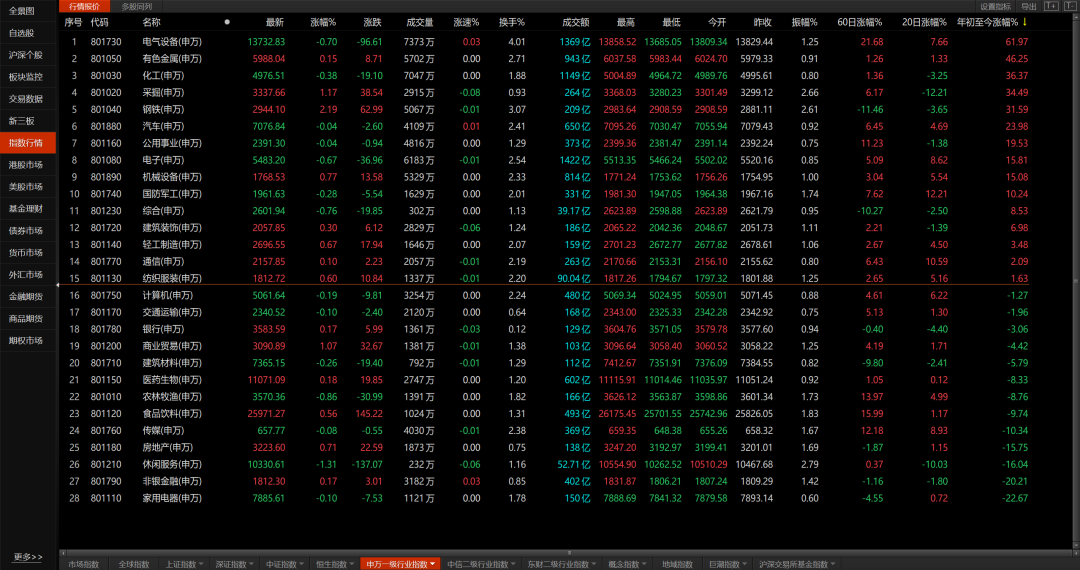The image size is (1080, 570).
Task: Open 债券市场 in the sidebar
Action: pos(28,231)
